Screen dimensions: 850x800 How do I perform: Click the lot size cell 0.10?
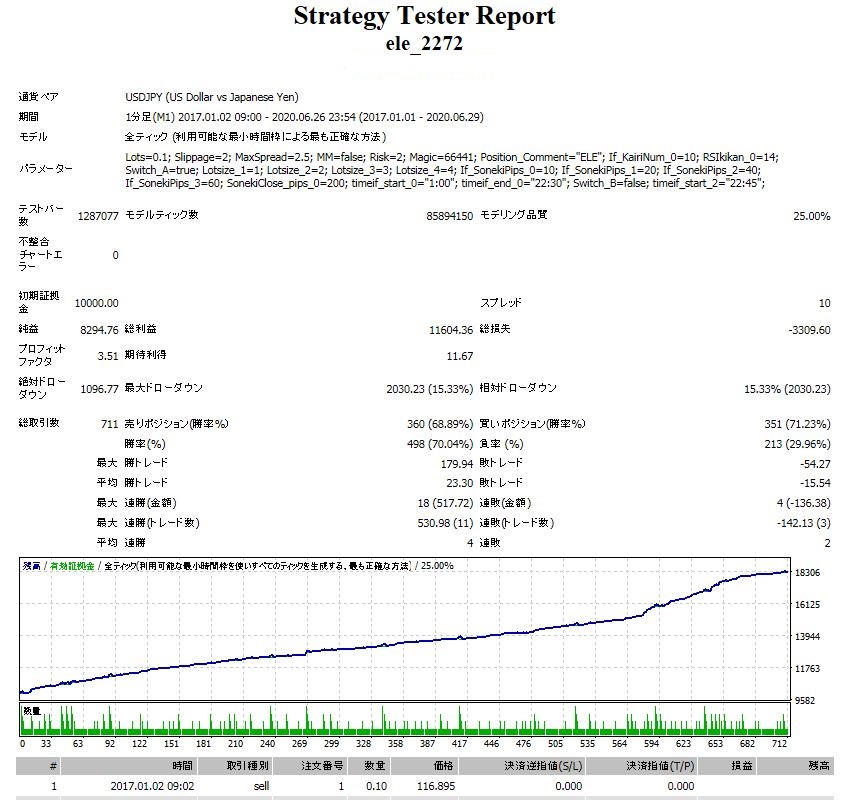(376, 786)
